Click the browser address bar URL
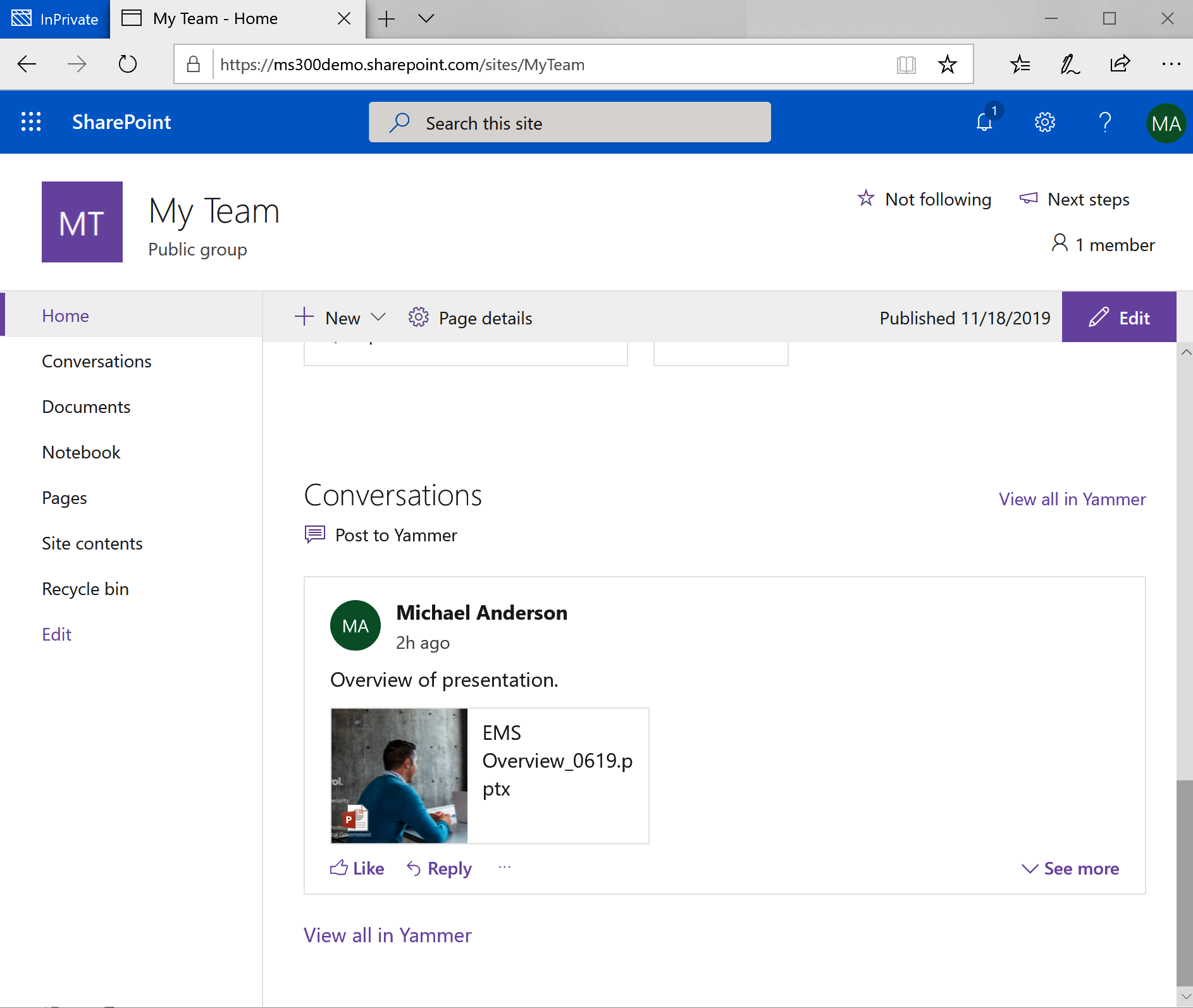1193x1008 pixels. tap(402, 65)
